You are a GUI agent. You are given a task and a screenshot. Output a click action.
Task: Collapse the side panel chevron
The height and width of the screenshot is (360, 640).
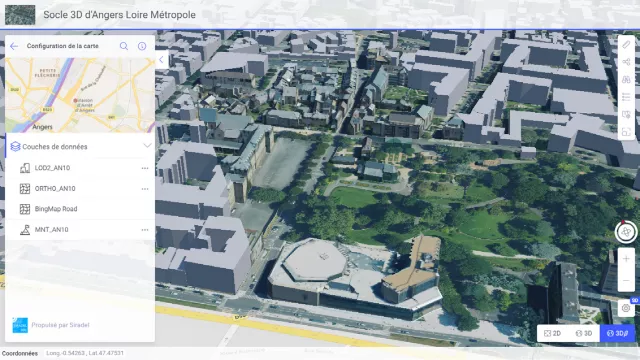(162, 60)
